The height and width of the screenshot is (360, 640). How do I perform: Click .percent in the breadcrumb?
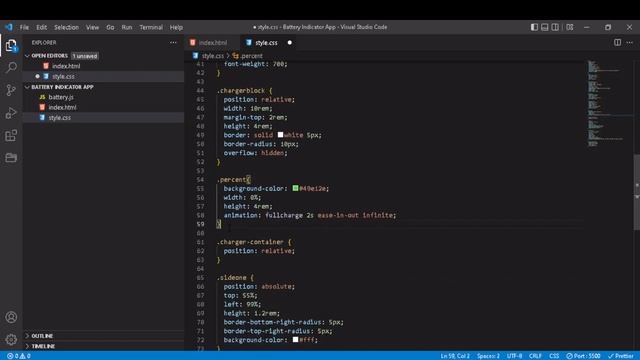[x=251, y=56]
